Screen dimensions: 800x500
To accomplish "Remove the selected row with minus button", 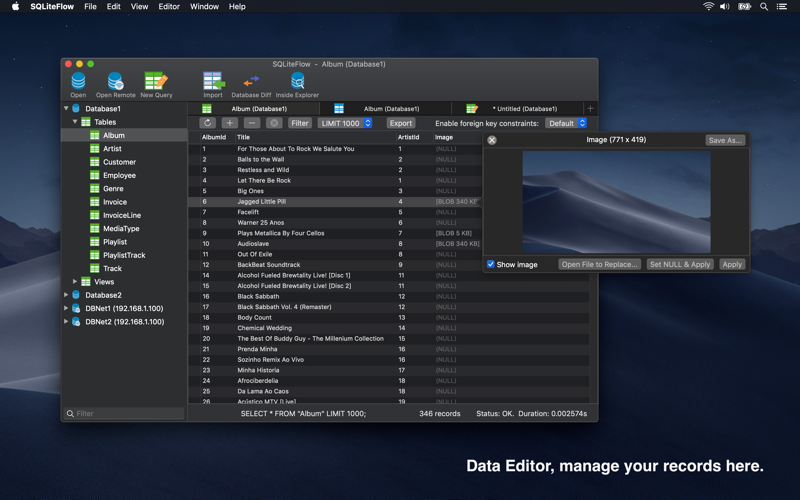I will coord(252,123).
